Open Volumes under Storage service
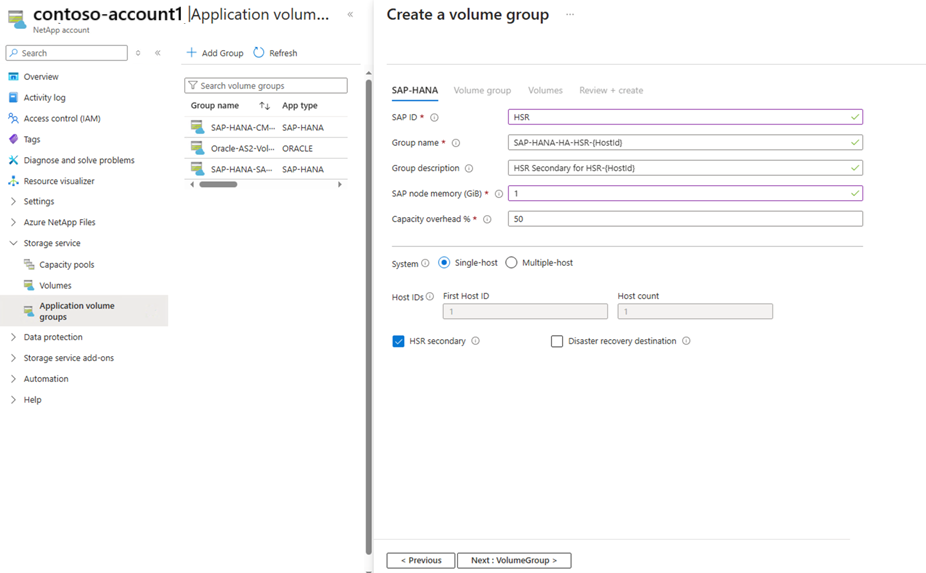The image size is (926, 573). pyautogui.click(x=55, y=285)
